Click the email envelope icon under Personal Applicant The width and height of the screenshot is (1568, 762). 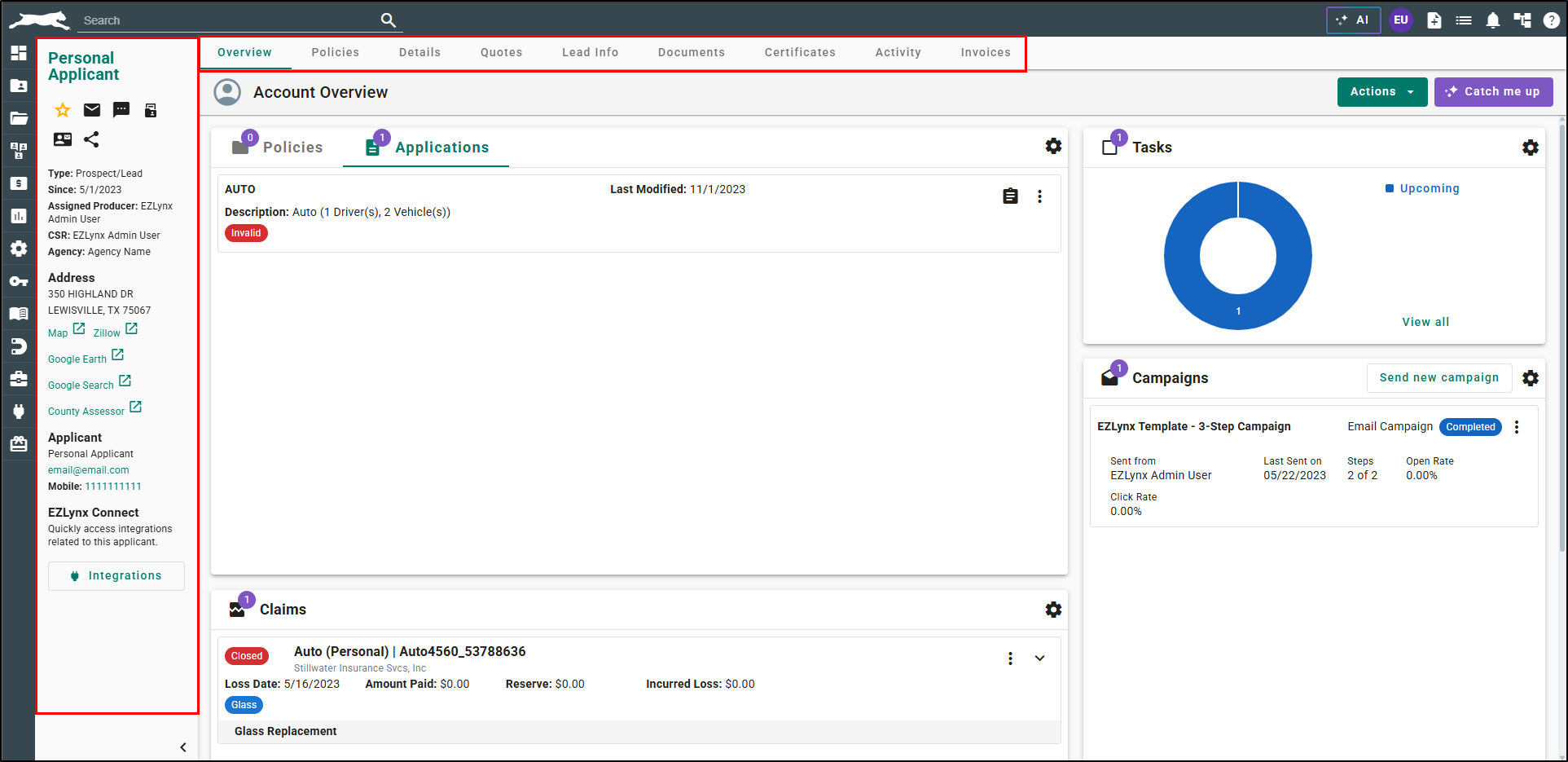pos(92,110)
